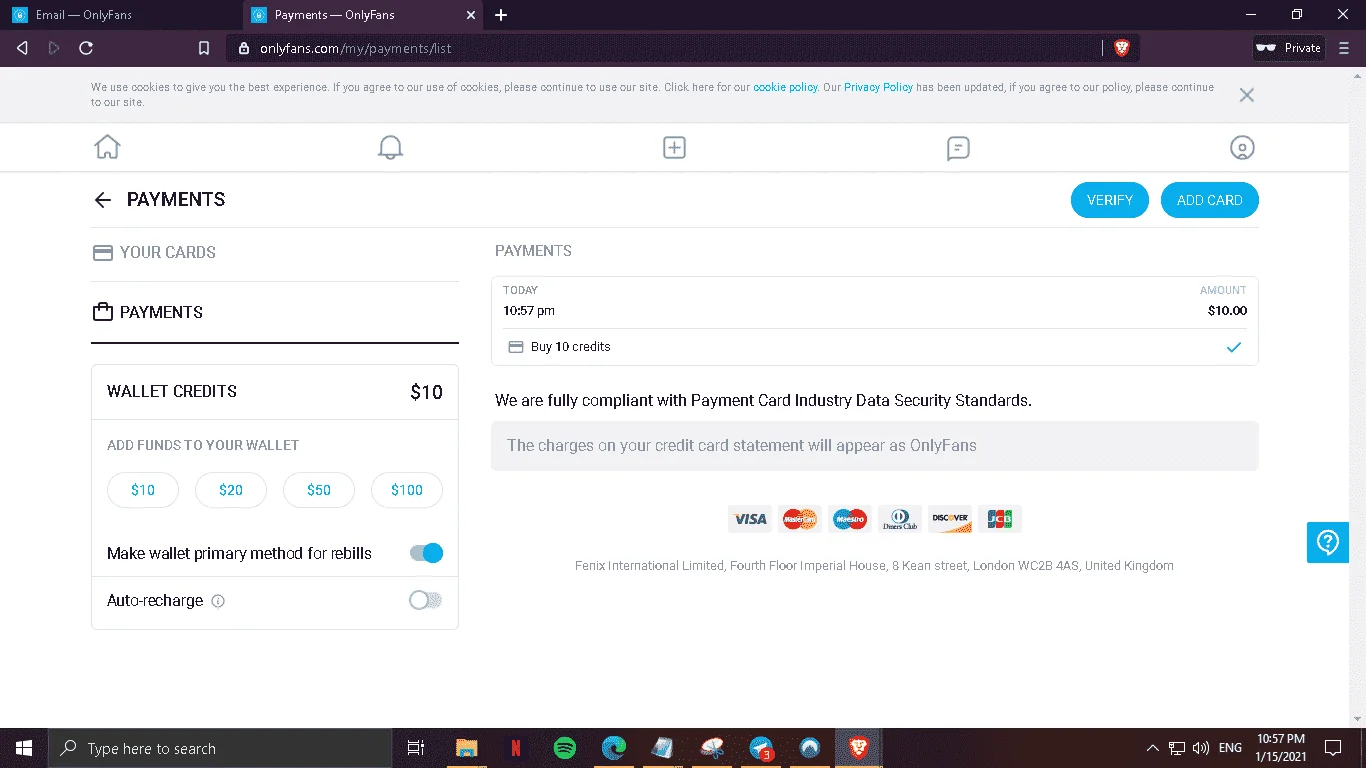
Task: Click the browser forward button
Action: pos(54,48)
